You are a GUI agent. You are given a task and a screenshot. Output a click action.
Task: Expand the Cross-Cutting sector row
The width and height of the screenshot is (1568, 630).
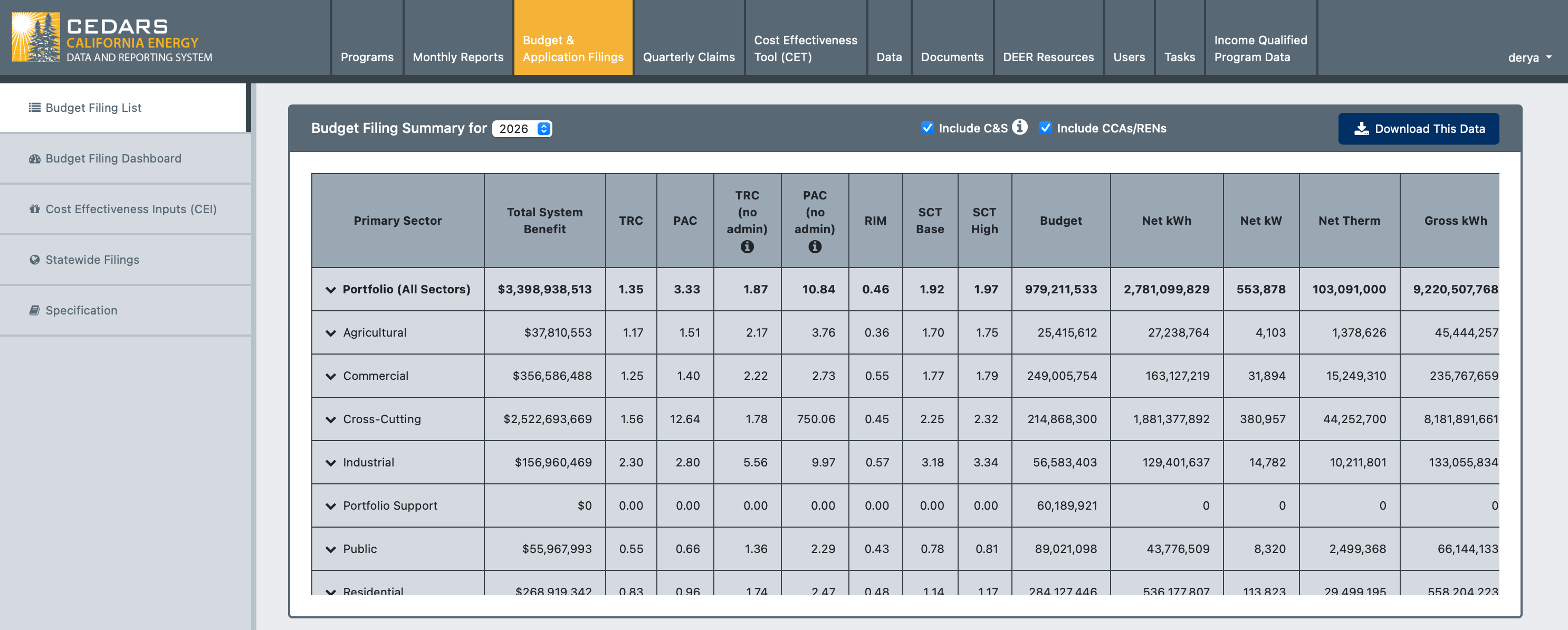(330, 419)
